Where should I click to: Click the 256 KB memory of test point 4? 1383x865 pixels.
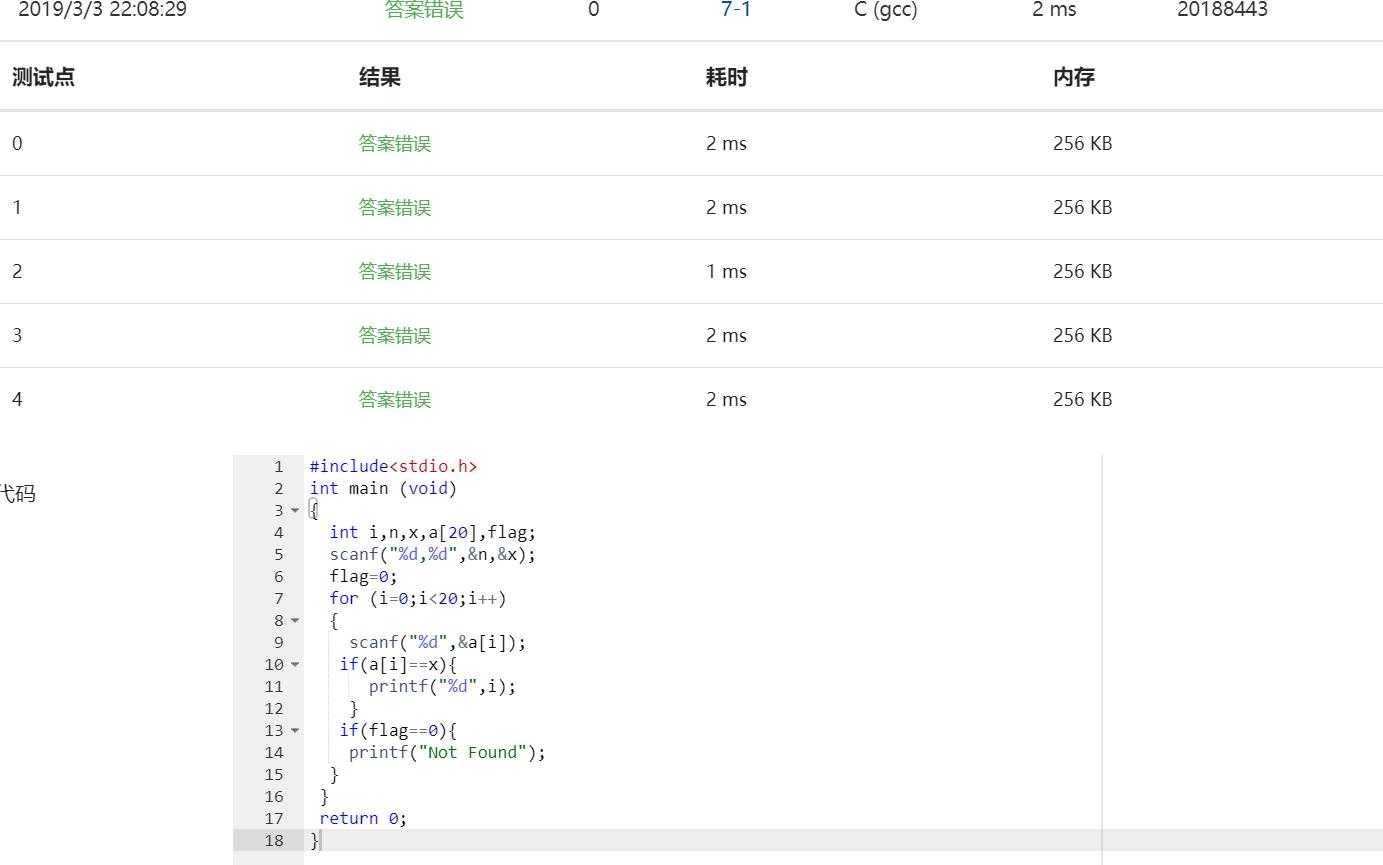[1082, 399]
